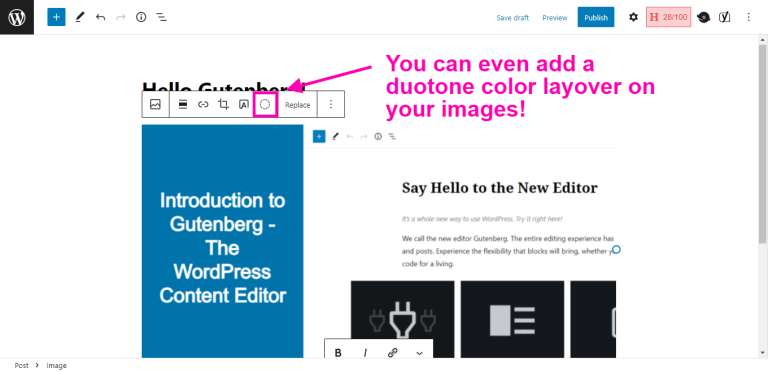Open the List View outline icon
768x372 pixels.
(x=161, y=17)
